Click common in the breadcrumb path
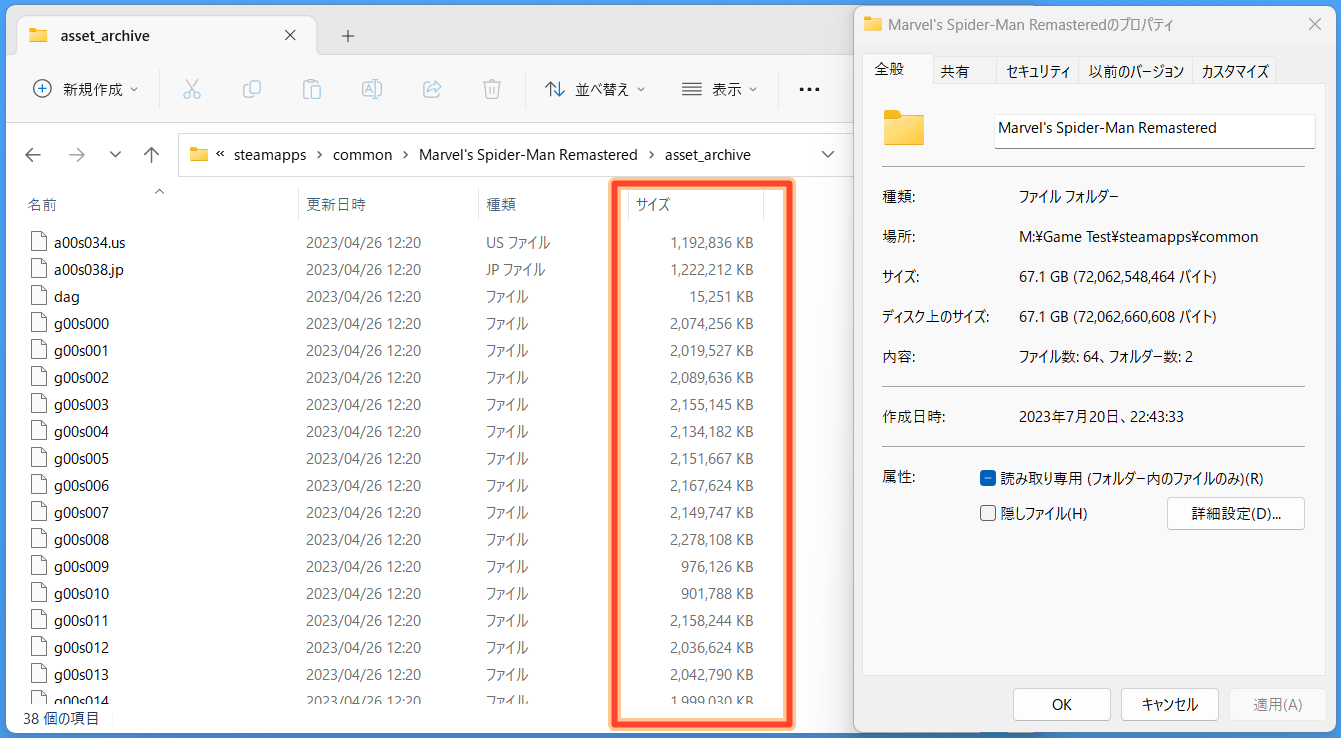Screen dimensions: 1341x738 coord(363,155)
